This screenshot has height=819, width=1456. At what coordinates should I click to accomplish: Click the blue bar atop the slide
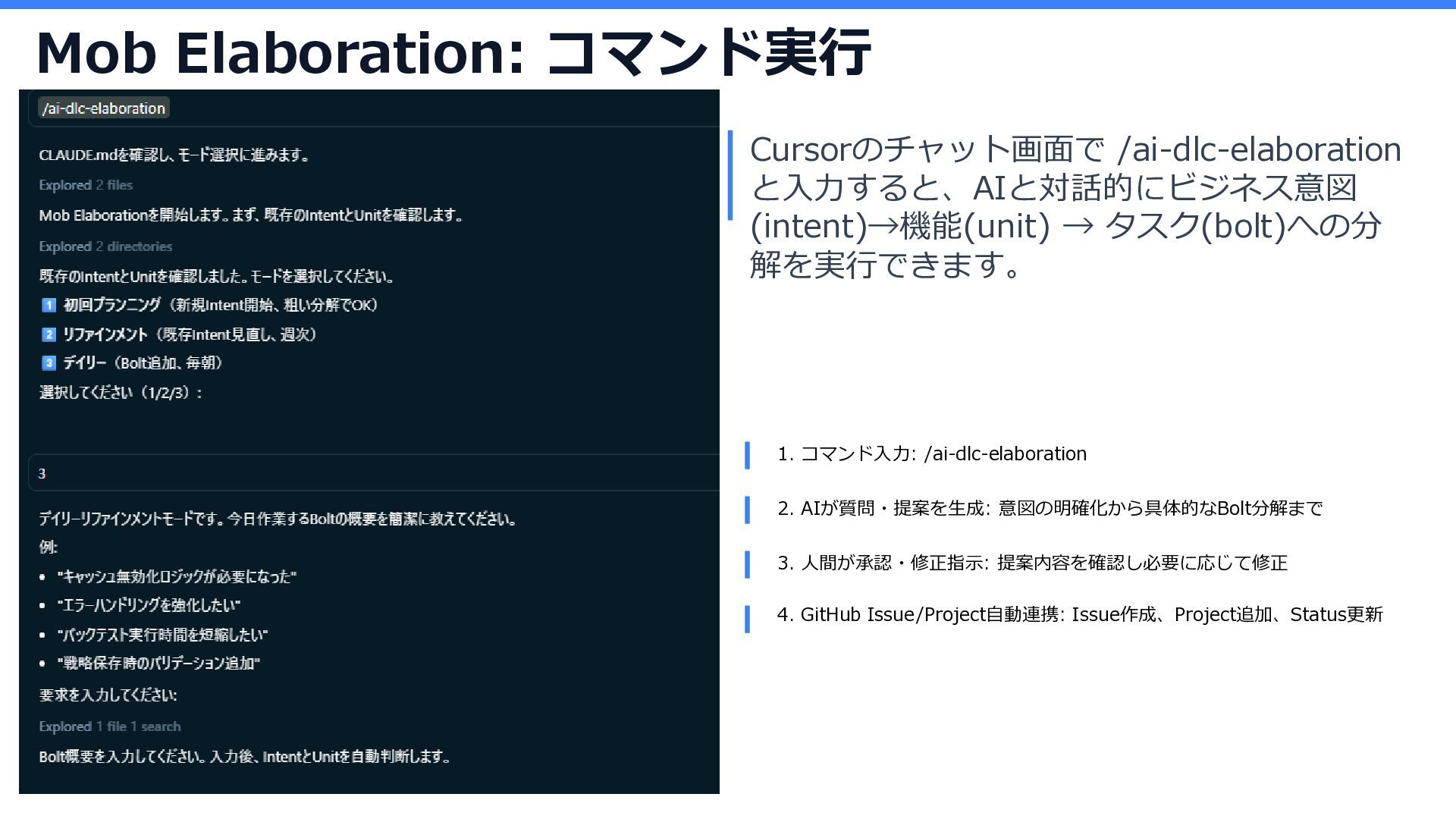728,5
